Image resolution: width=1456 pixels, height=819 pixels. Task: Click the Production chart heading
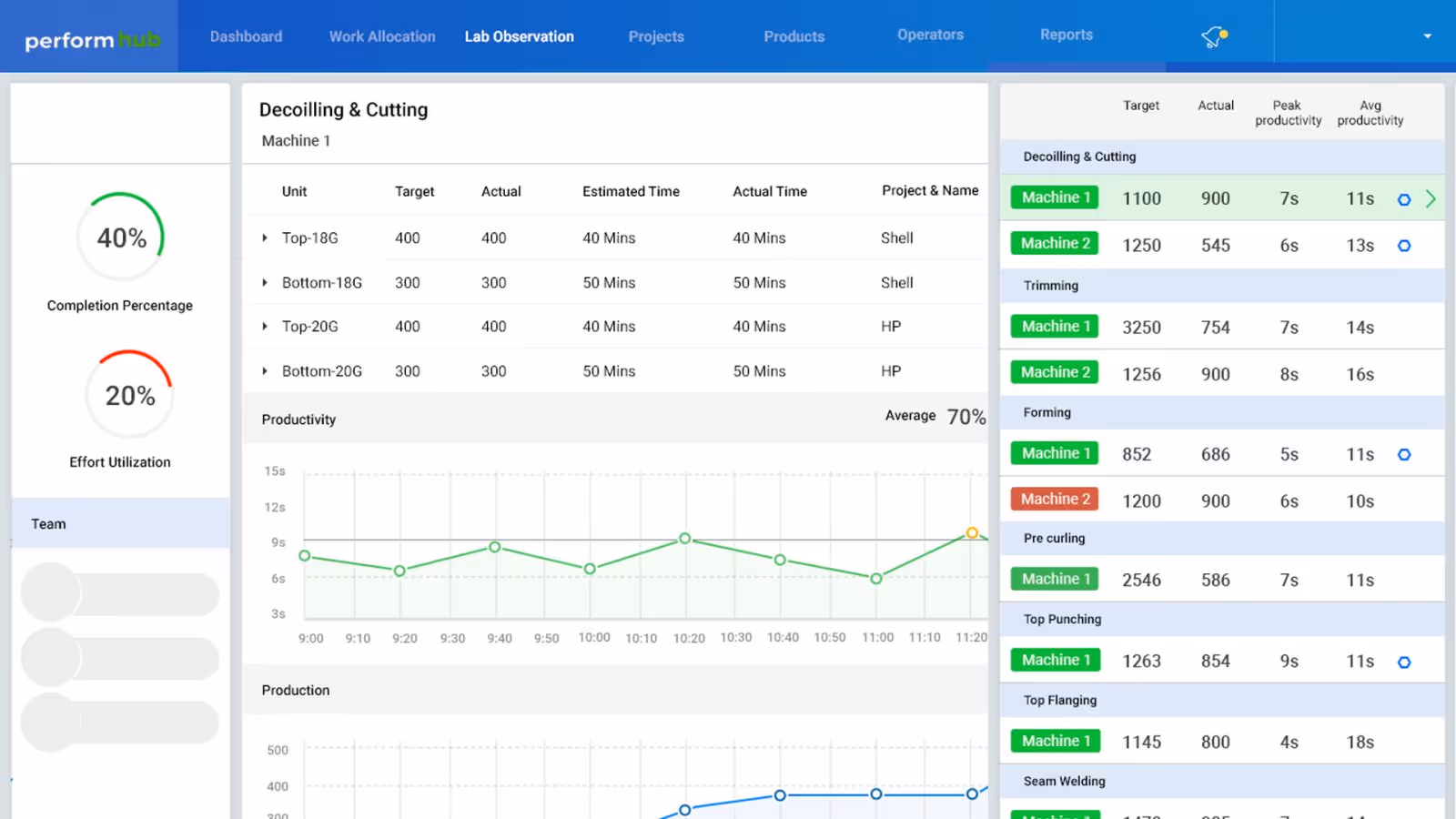[296, 691]
